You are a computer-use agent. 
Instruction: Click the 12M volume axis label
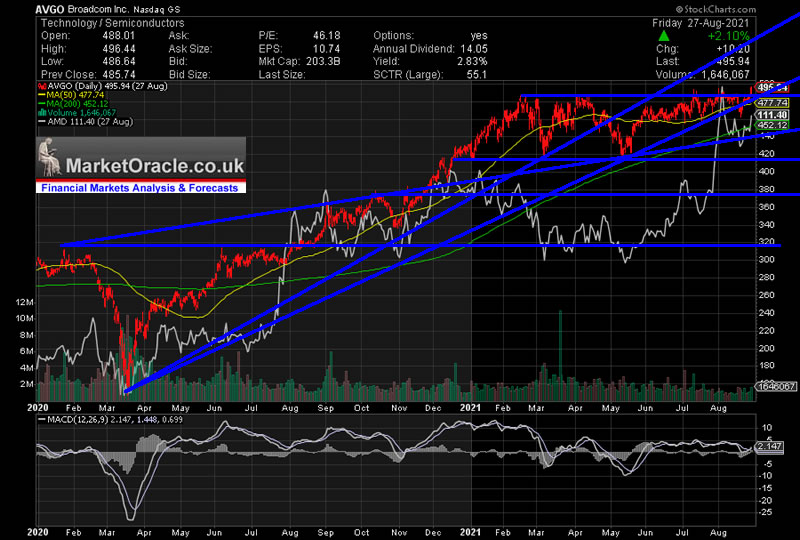(25, 302)
